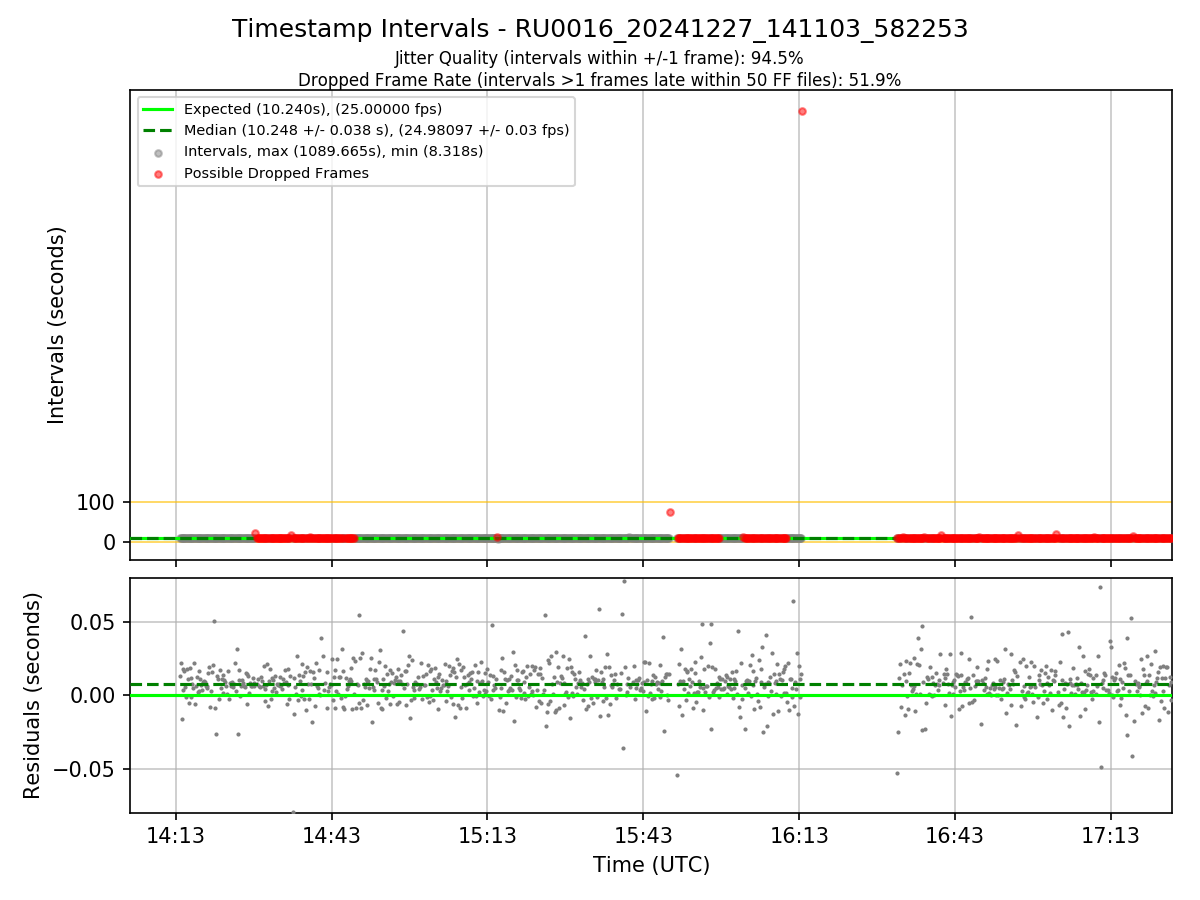
Task: Select the "Dropped Frame Rate" 51.9% subtitle line
Action: pos(599,80)
